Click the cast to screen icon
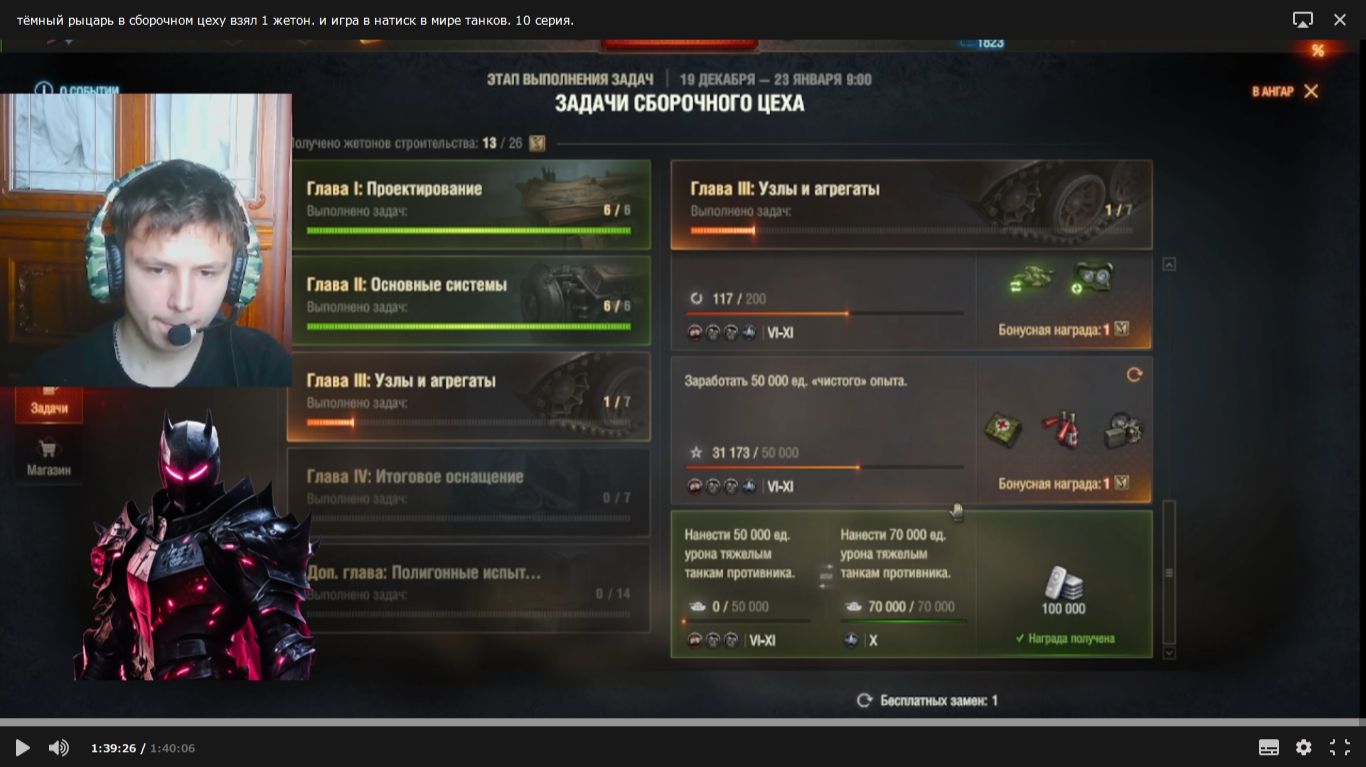 [x=1302, y=20]
